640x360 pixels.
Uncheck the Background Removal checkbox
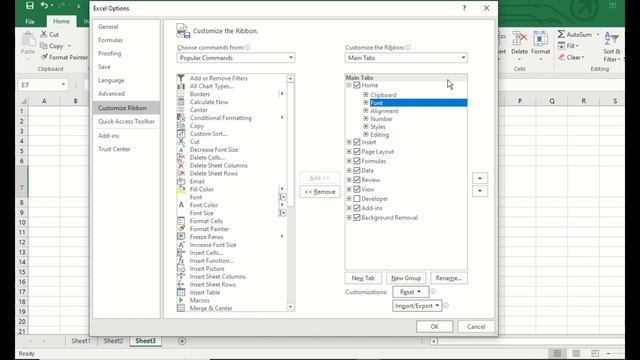pos(357,217)
